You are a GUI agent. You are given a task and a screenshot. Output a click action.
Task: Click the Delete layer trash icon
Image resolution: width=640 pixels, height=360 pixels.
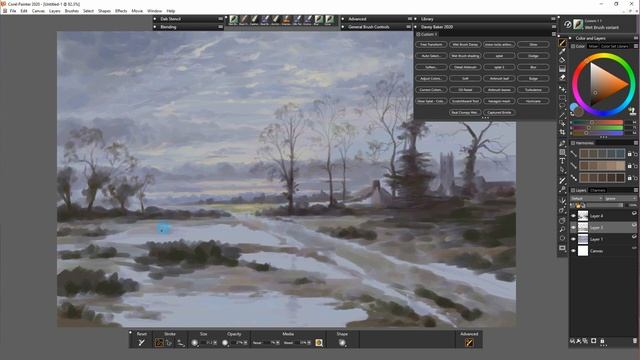[635, 340]
